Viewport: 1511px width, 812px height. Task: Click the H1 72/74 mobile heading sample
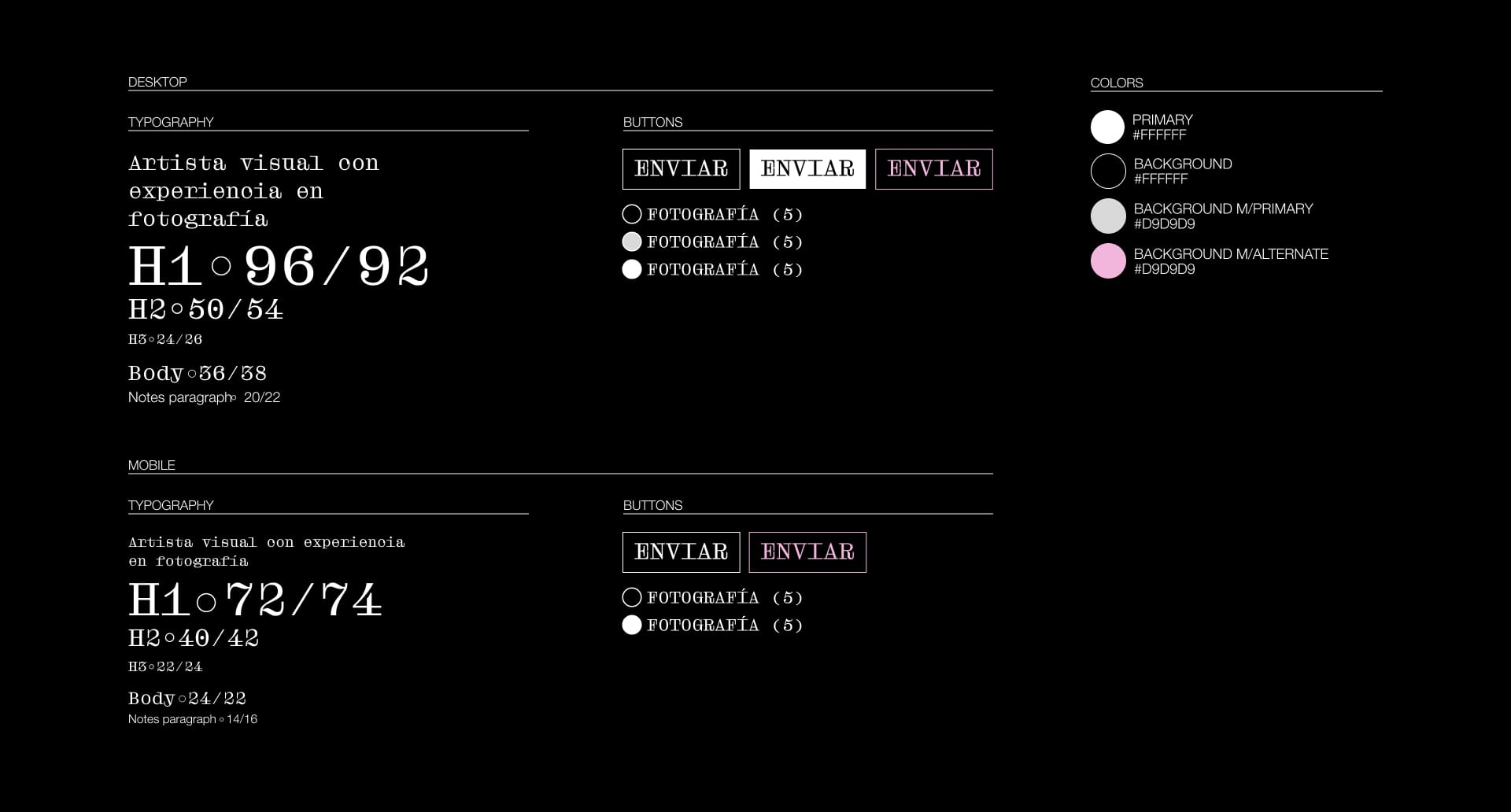point(255,600)
